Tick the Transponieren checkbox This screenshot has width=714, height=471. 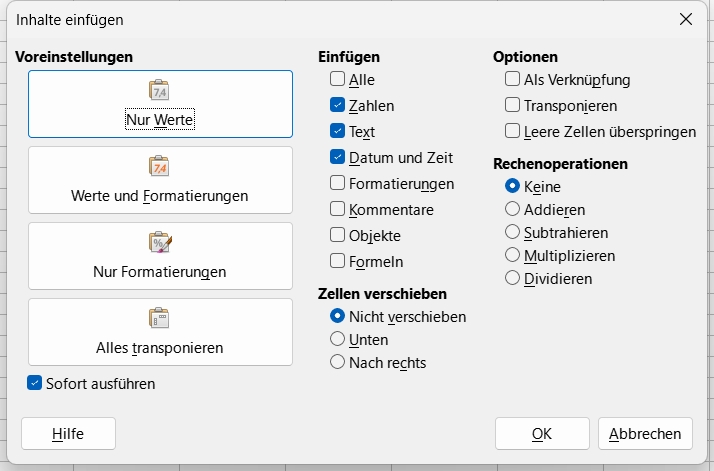pos(513,105)
